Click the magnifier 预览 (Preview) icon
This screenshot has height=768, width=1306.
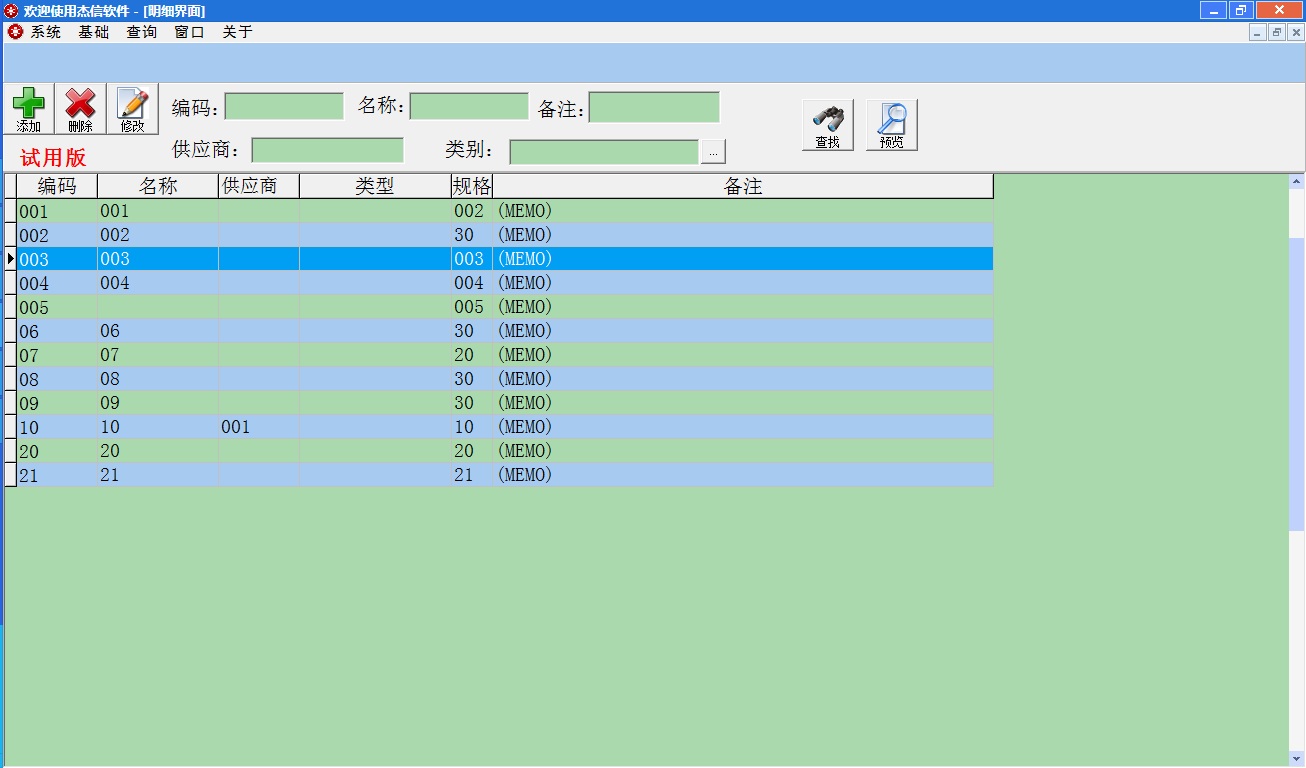(891, 125)
